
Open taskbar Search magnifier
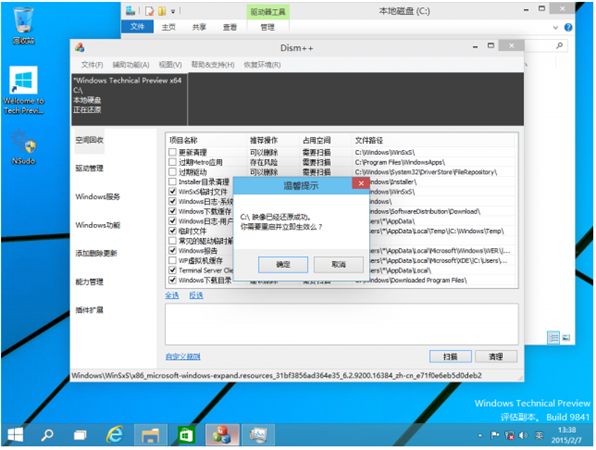tap(47, 434)
